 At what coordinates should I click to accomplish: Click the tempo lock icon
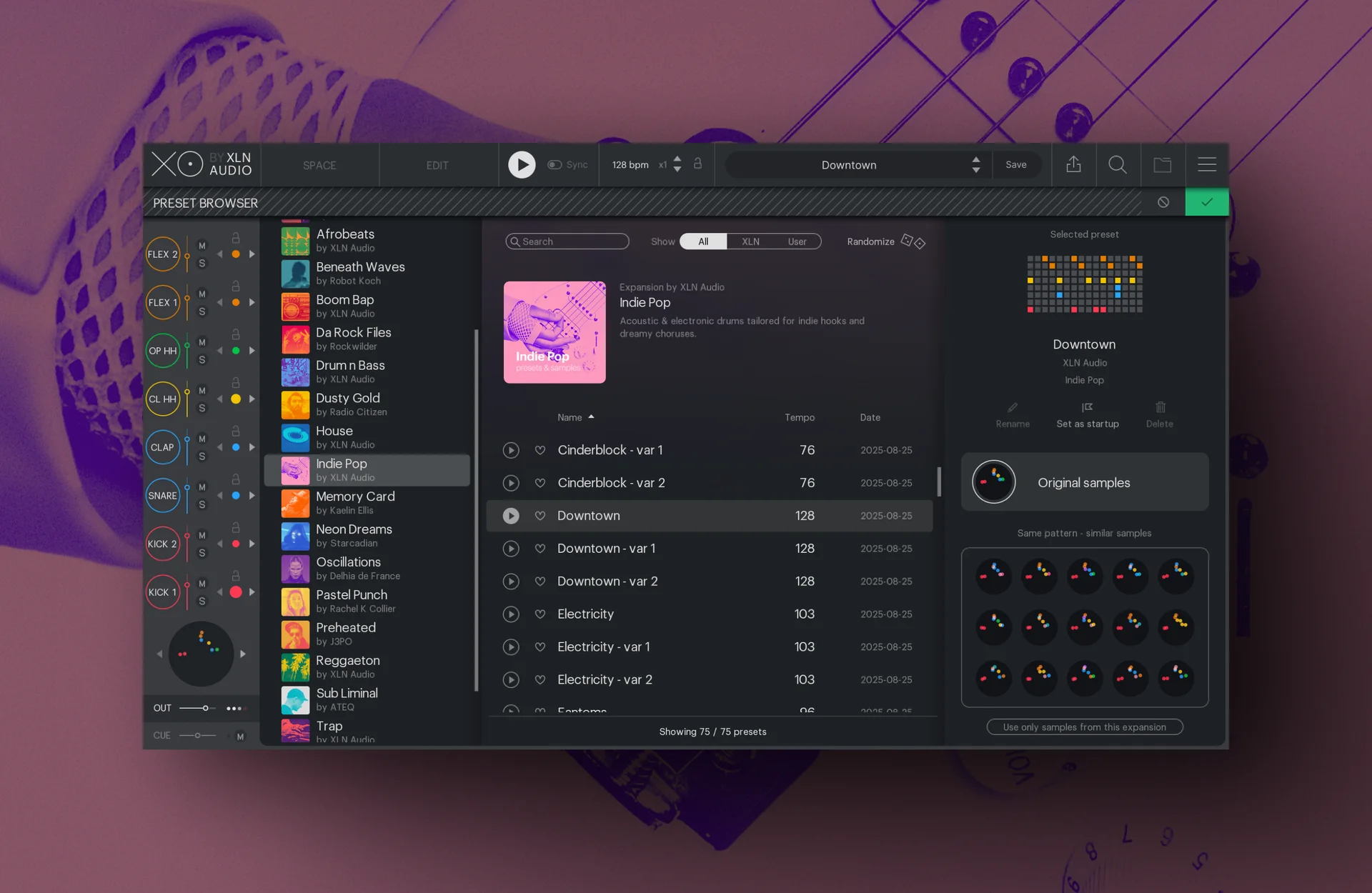coord(698,164)
